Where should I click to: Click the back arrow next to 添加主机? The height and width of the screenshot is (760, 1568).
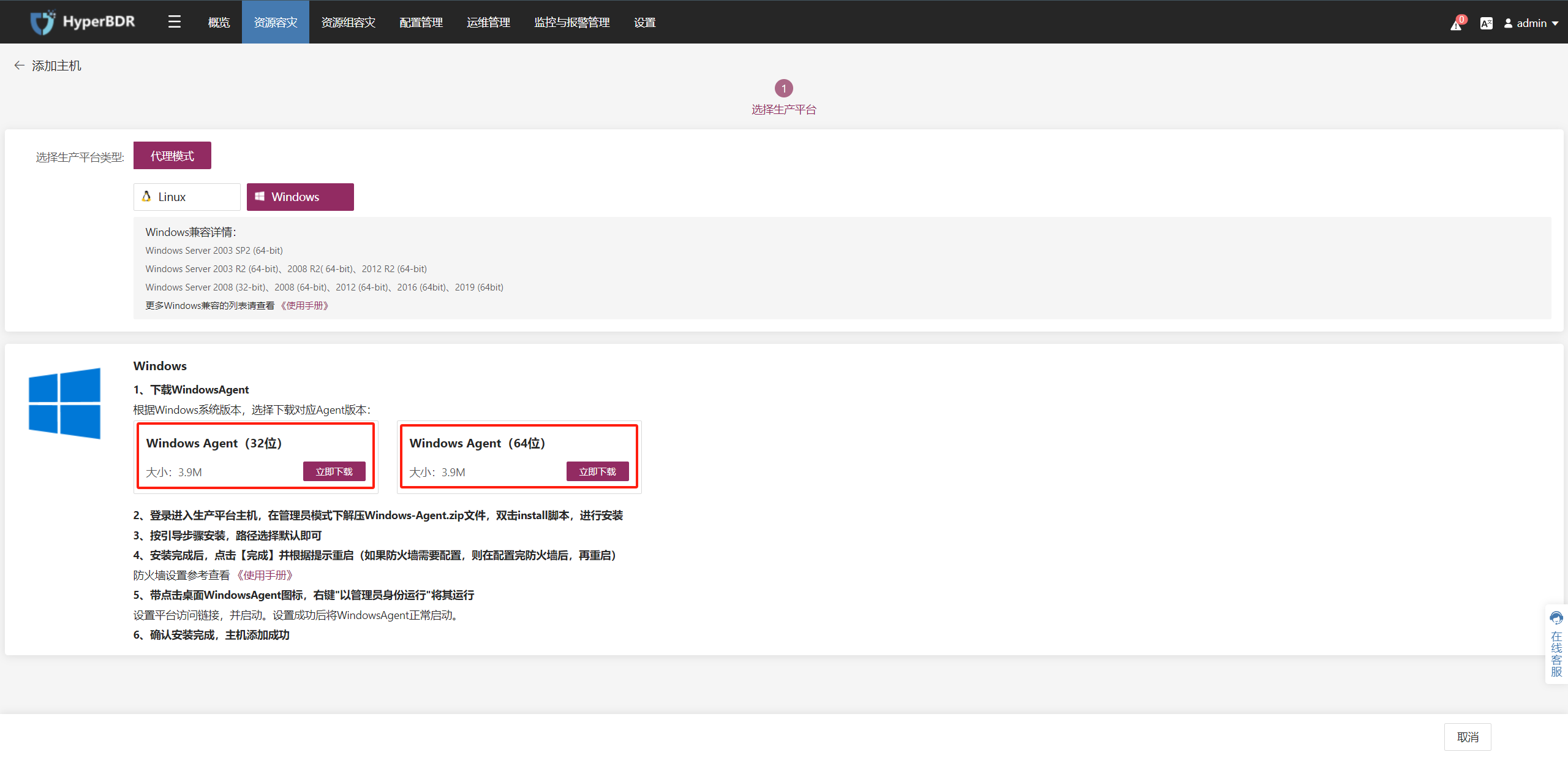tap(20, 66)
